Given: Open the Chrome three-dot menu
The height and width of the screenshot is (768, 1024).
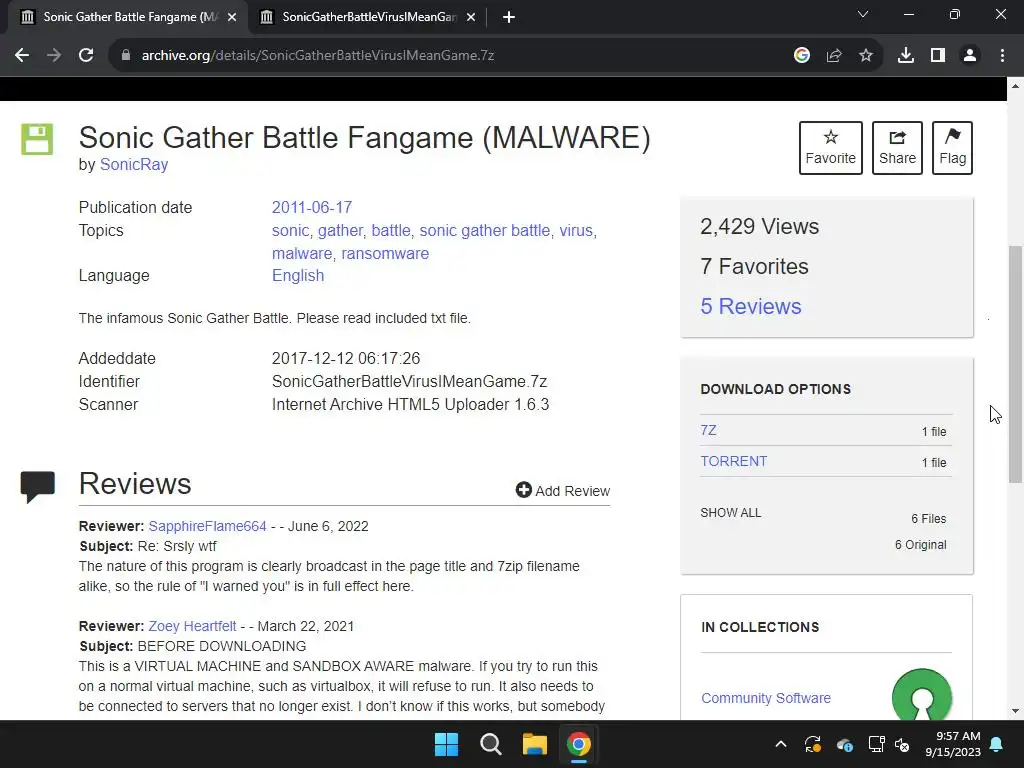Looking at the screenshot, I should click(1002, 56).
